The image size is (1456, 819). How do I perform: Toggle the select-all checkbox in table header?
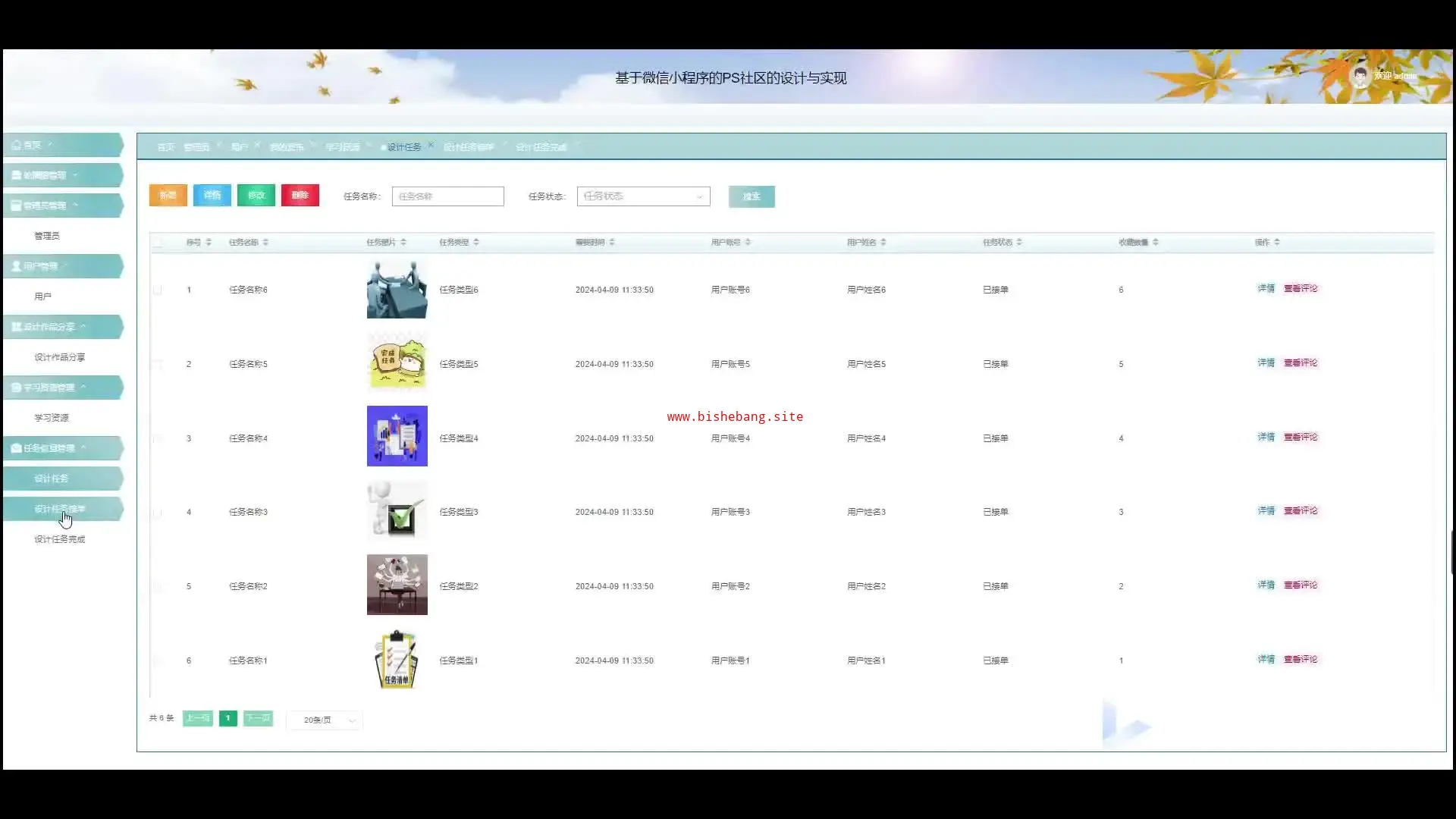[x=158, y=243]
